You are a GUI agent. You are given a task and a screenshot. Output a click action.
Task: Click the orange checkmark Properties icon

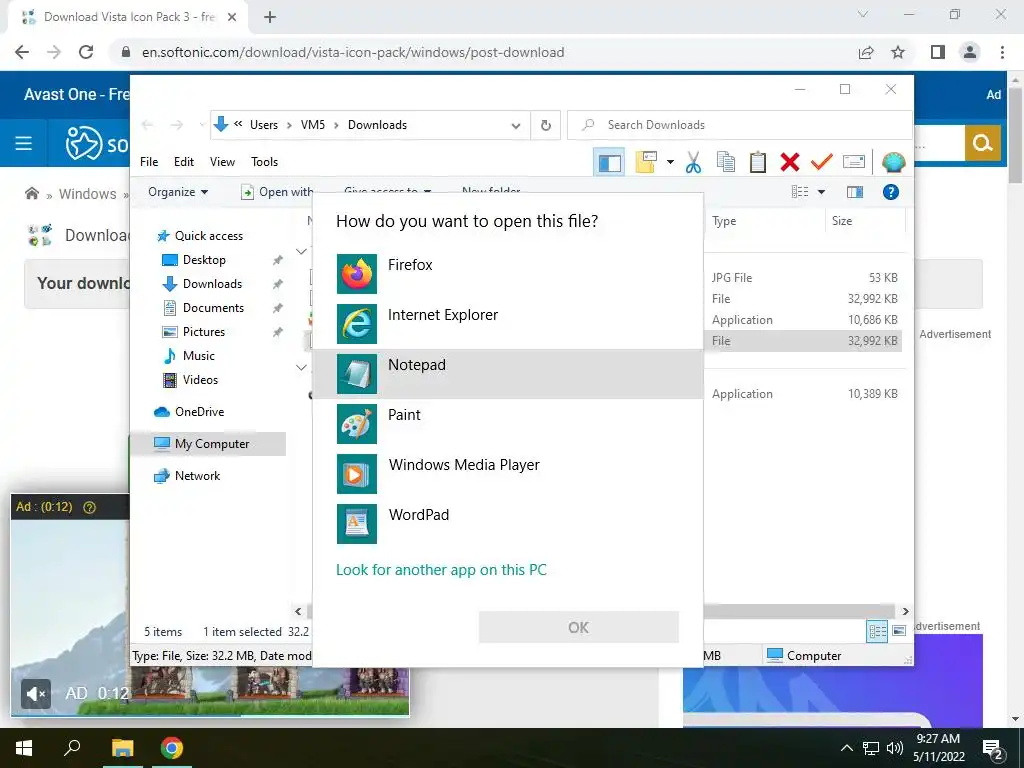pos(822,161)
